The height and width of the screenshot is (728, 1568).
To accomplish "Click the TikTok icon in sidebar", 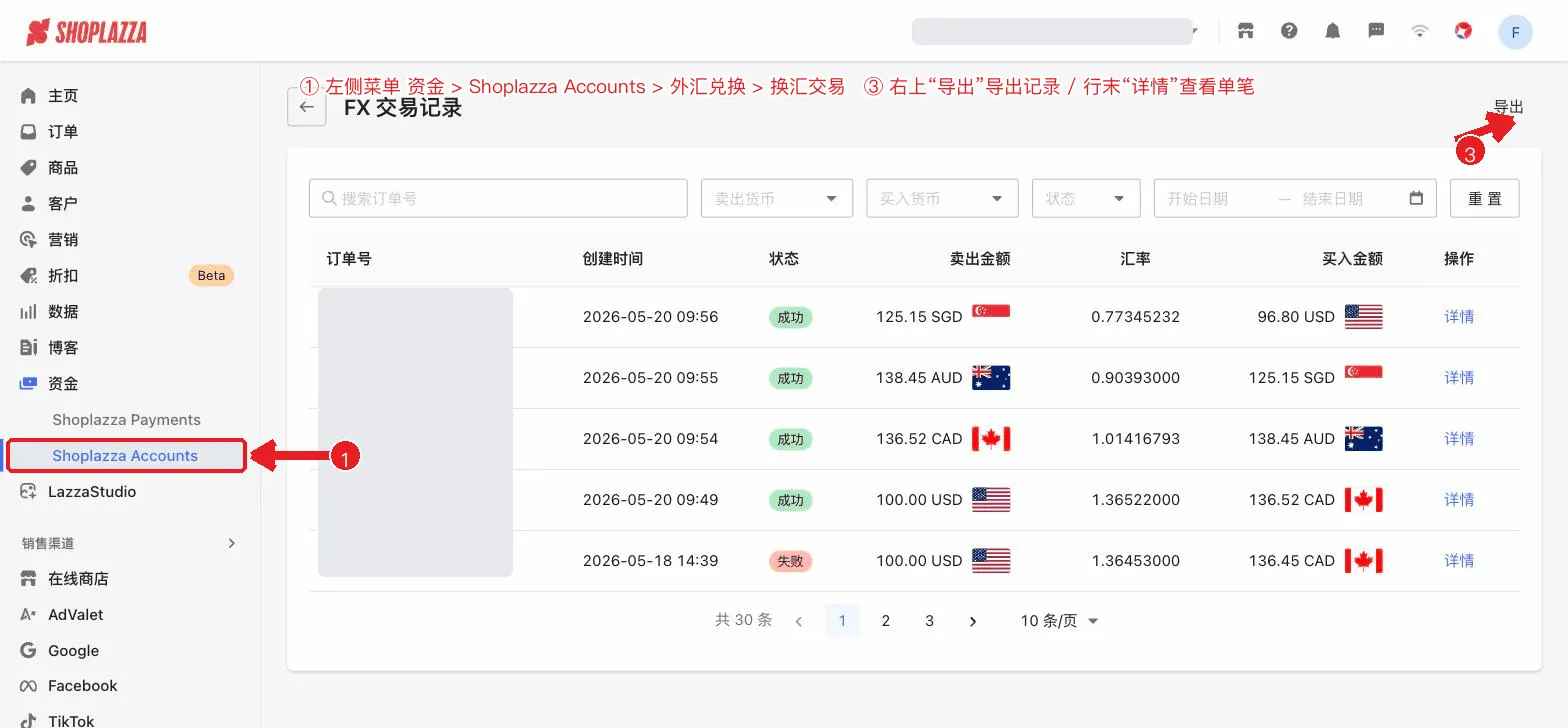I will (x=29, y=721).
